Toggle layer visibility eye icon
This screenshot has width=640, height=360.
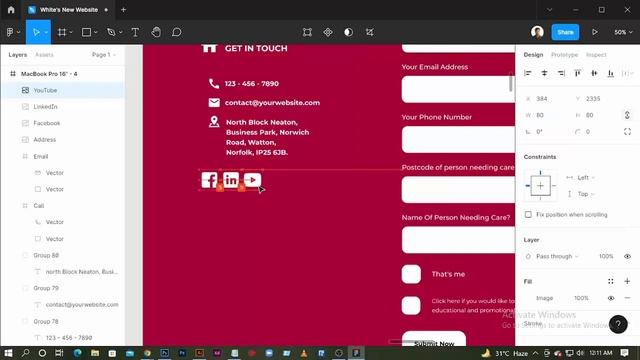pyautogui.click(x=627, y=256)
